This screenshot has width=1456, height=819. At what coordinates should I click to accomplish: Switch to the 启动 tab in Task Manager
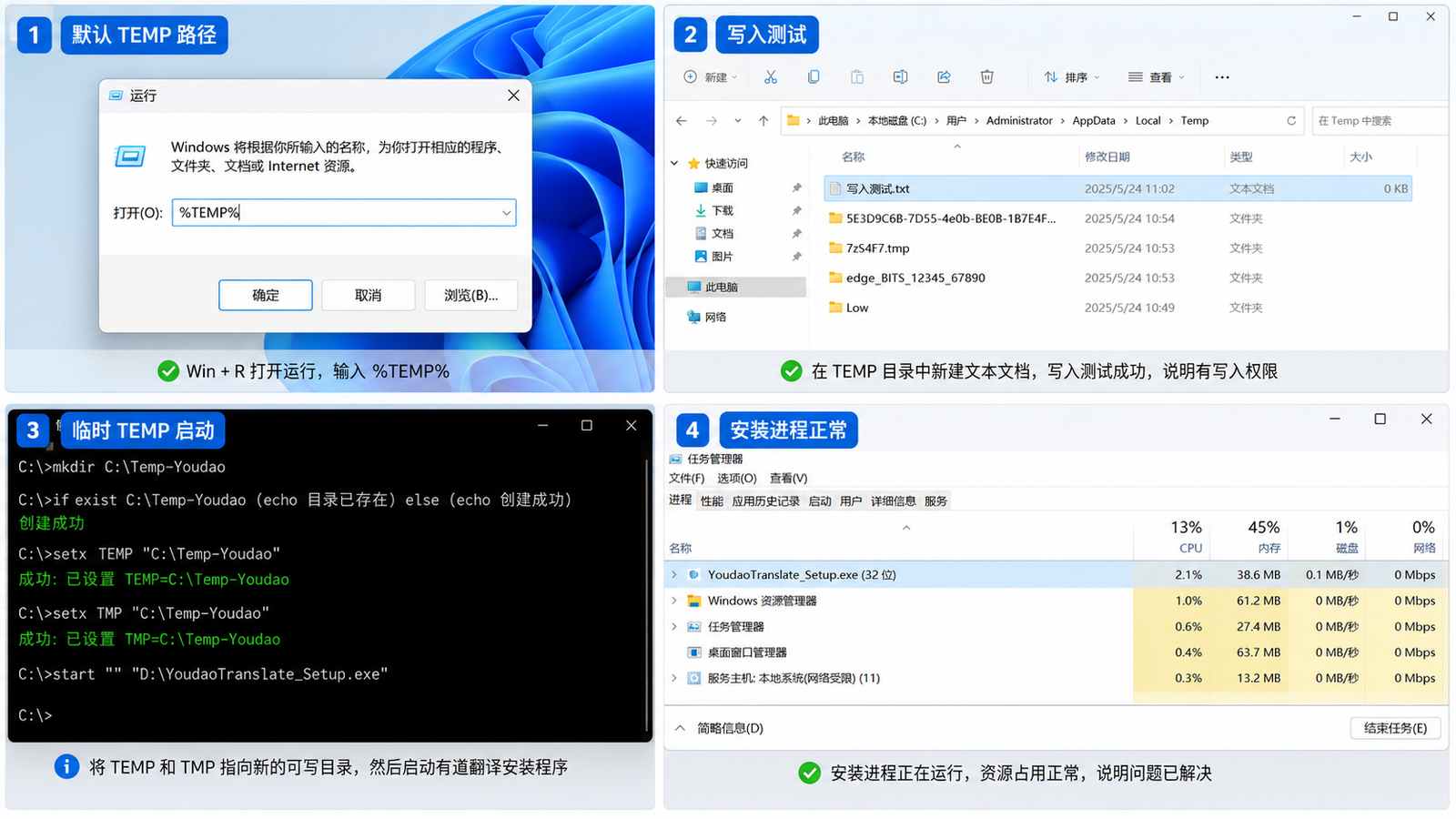820,501
